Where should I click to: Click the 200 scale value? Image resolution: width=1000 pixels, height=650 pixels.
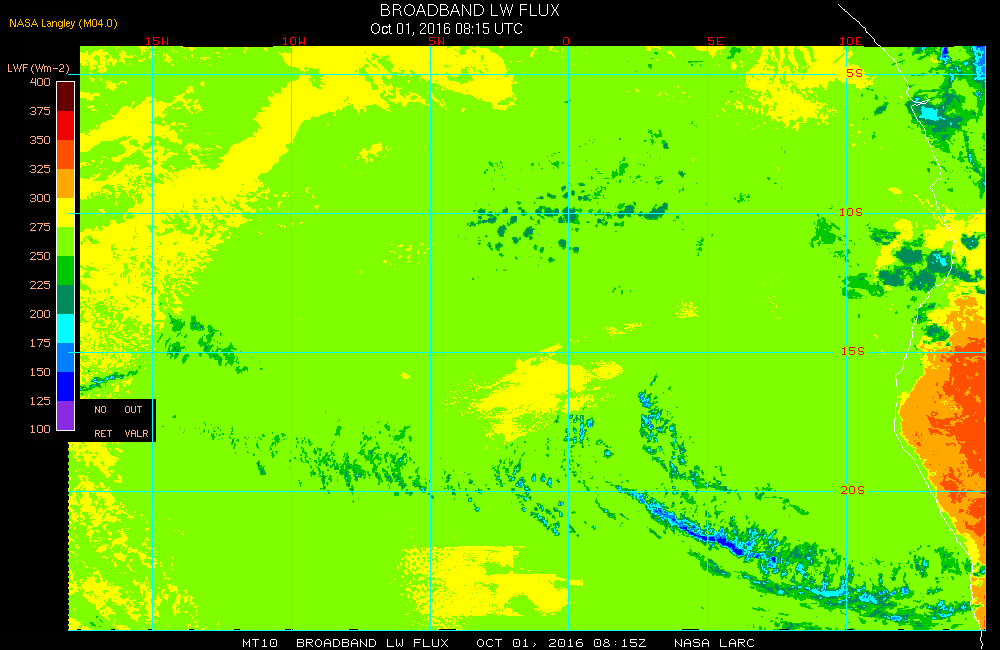point(40,314)
